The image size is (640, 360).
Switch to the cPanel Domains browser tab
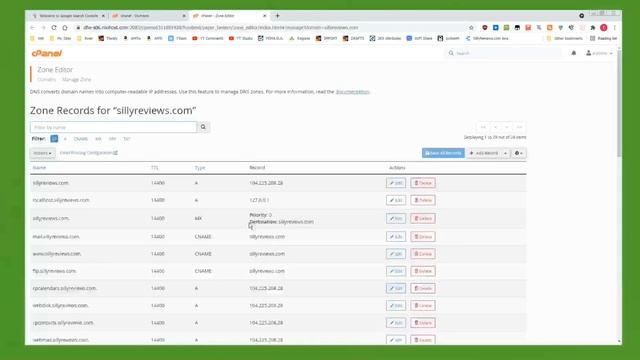tap(149, 16)
